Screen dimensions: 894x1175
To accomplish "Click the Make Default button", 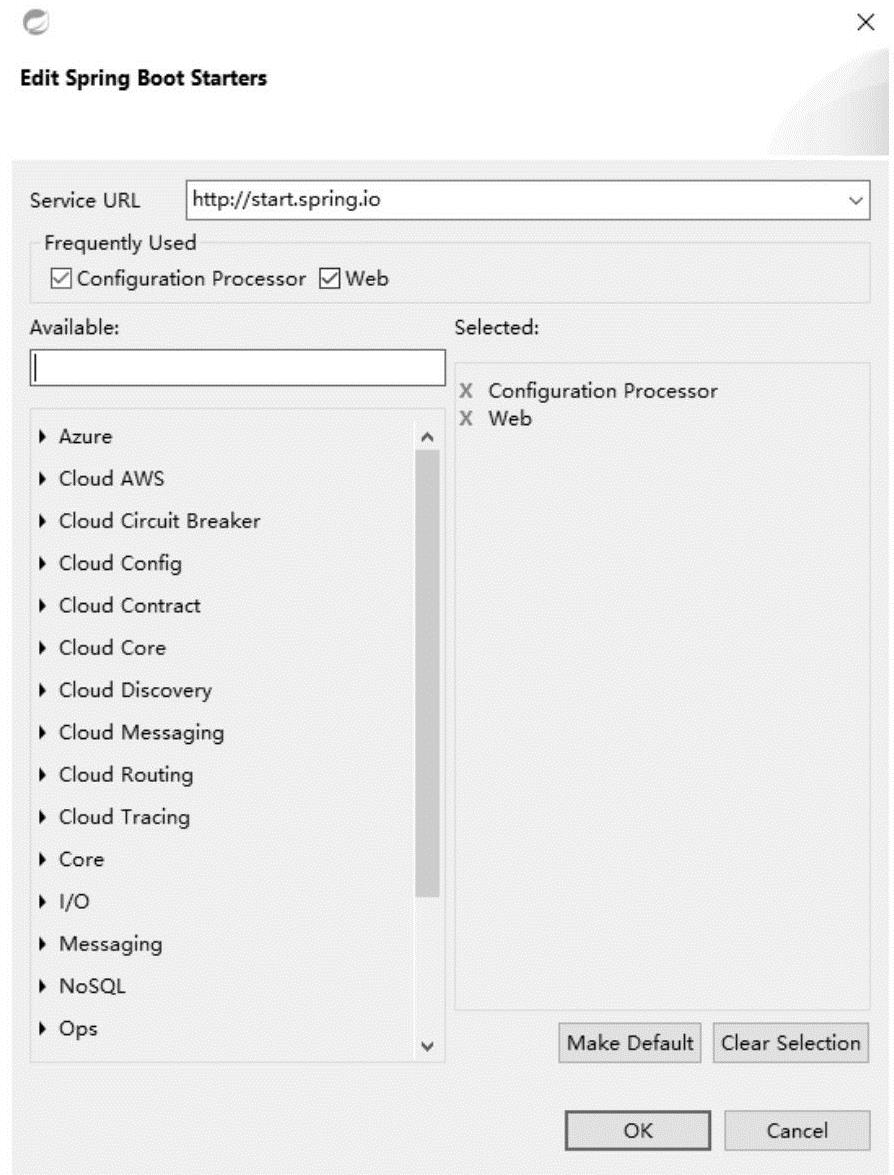I will (630, 1043).
